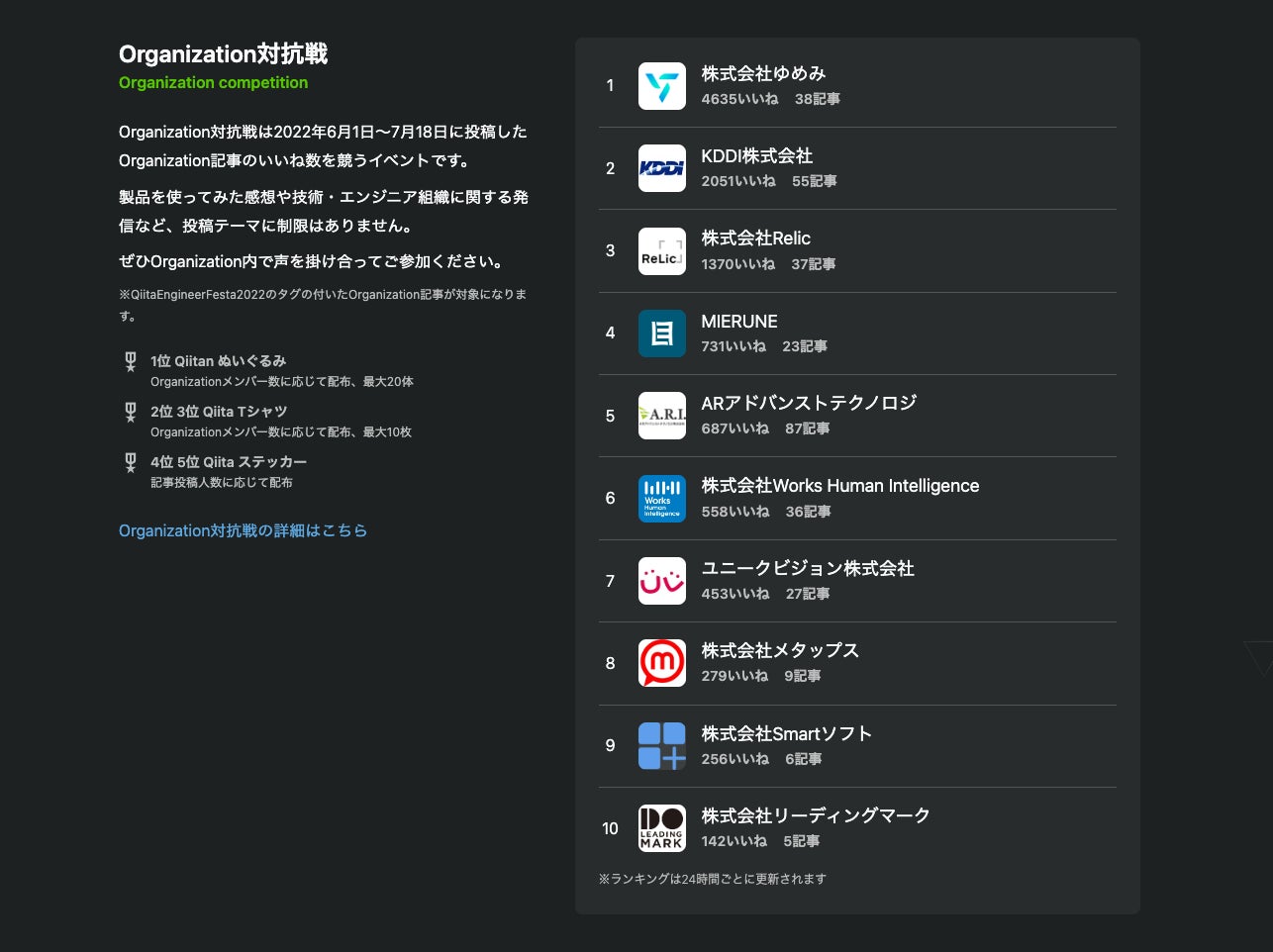Screen dimensions: 1273x952
Task: Open the ARアドバンストテクノロジ name link
Action: coord(809,403)
